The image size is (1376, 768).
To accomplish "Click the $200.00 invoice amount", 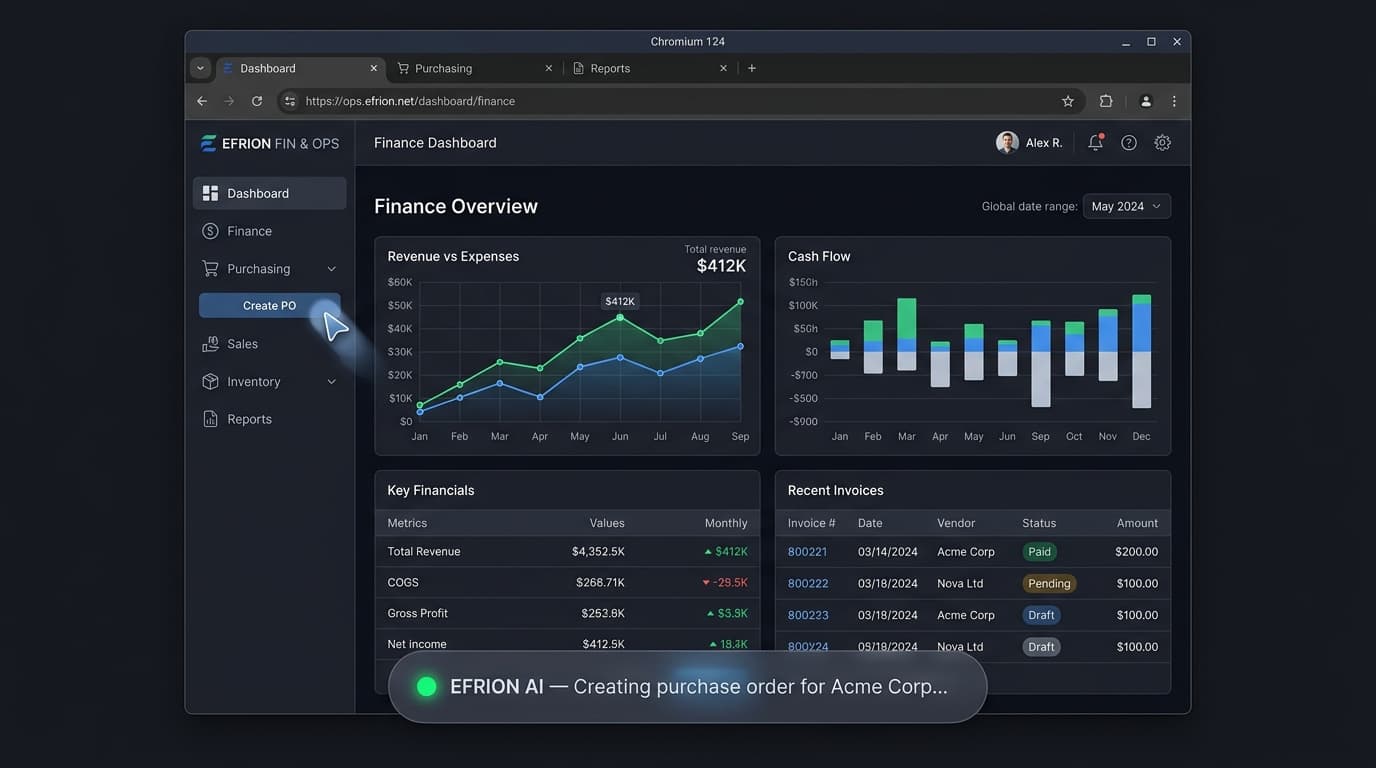I will pos(1137,552).
